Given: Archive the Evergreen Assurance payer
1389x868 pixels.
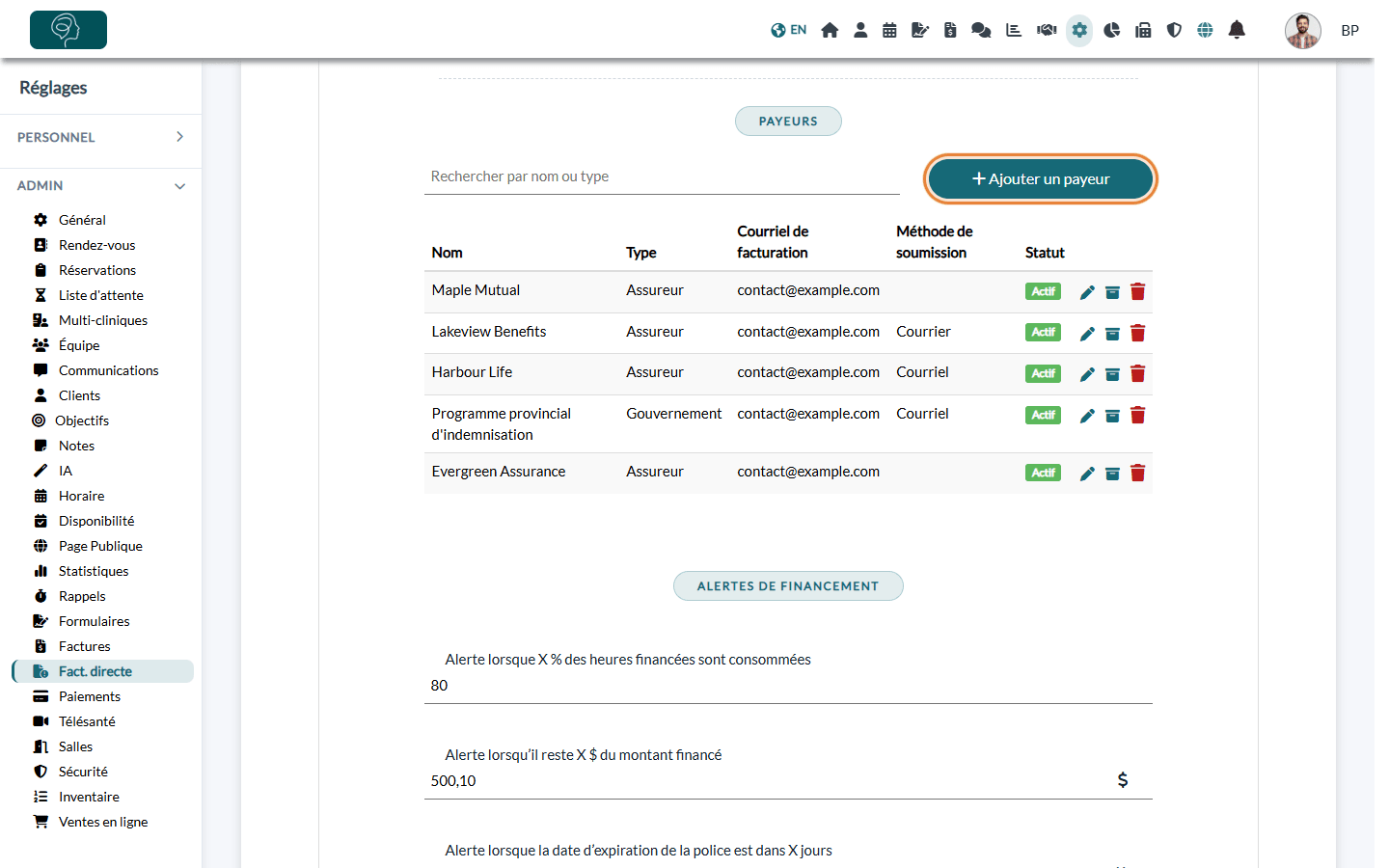Looking at the screenshot, I should (x=1112, y=474).
